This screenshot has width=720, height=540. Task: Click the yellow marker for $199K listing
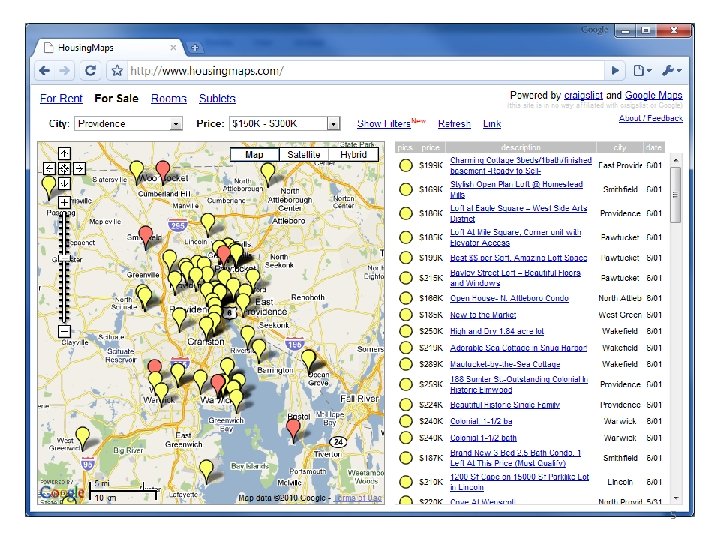(x=405, y=165)
